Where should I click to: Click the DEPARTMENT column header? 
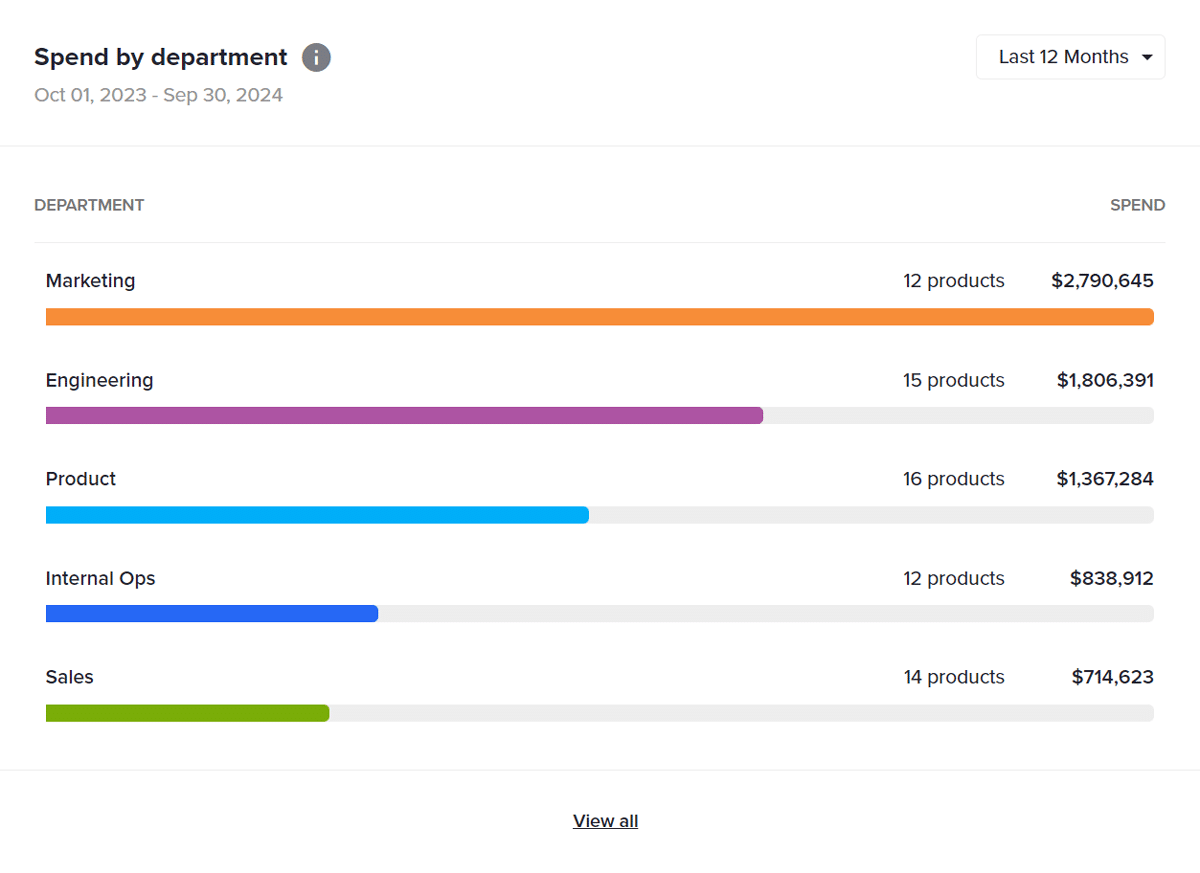[89, 205]
